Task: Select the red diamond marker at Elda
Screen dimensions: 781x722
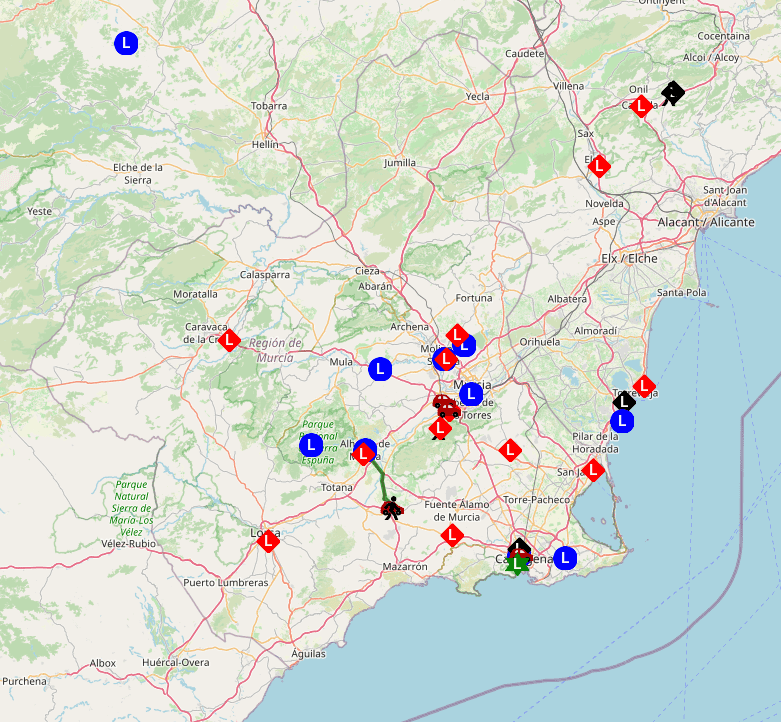Action: point(599,165)
